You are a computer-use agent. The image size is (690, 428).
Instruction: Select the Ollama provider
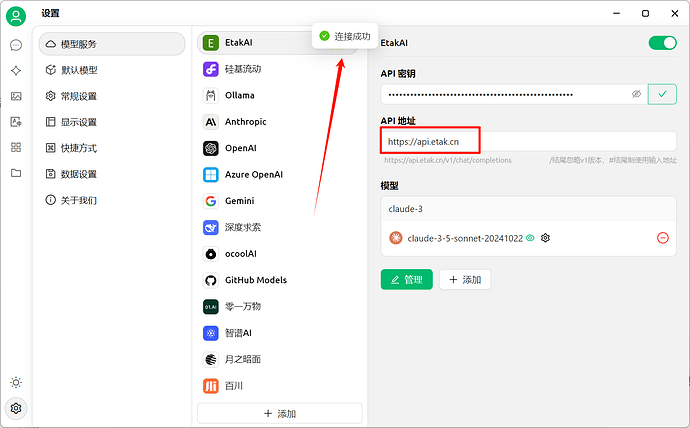tap(277, 95)
